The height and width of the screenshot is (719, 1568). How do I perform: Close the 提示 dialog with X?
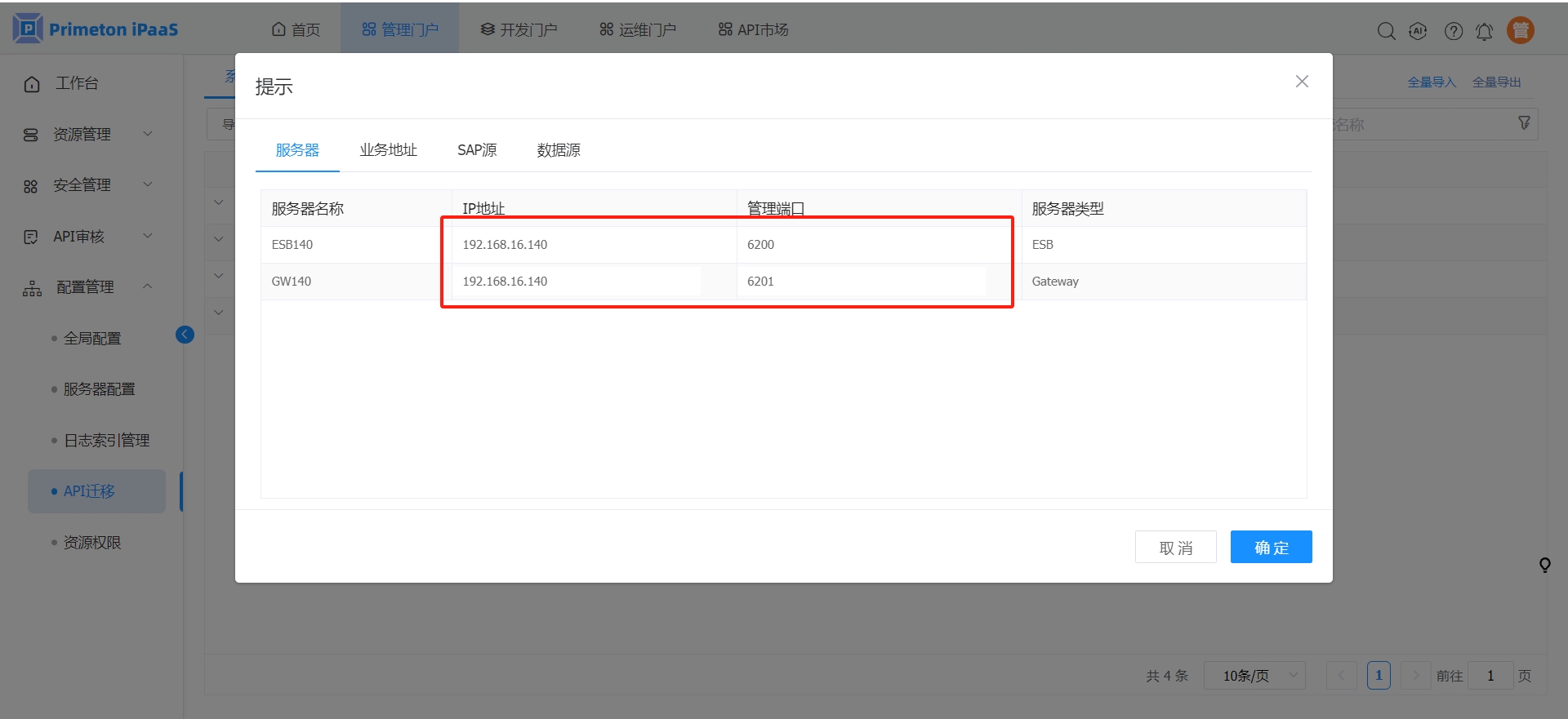coord(1302,82)
